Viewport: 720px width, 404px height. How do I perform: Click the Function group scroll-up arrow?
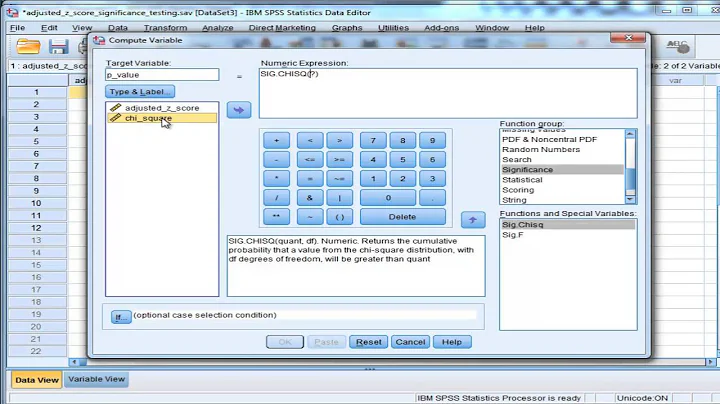click(x=630, y=134)
